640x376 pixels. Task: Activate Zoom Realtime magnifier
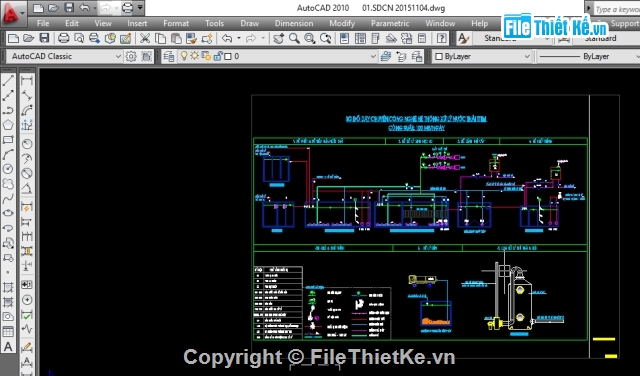[x=294, y=39]
